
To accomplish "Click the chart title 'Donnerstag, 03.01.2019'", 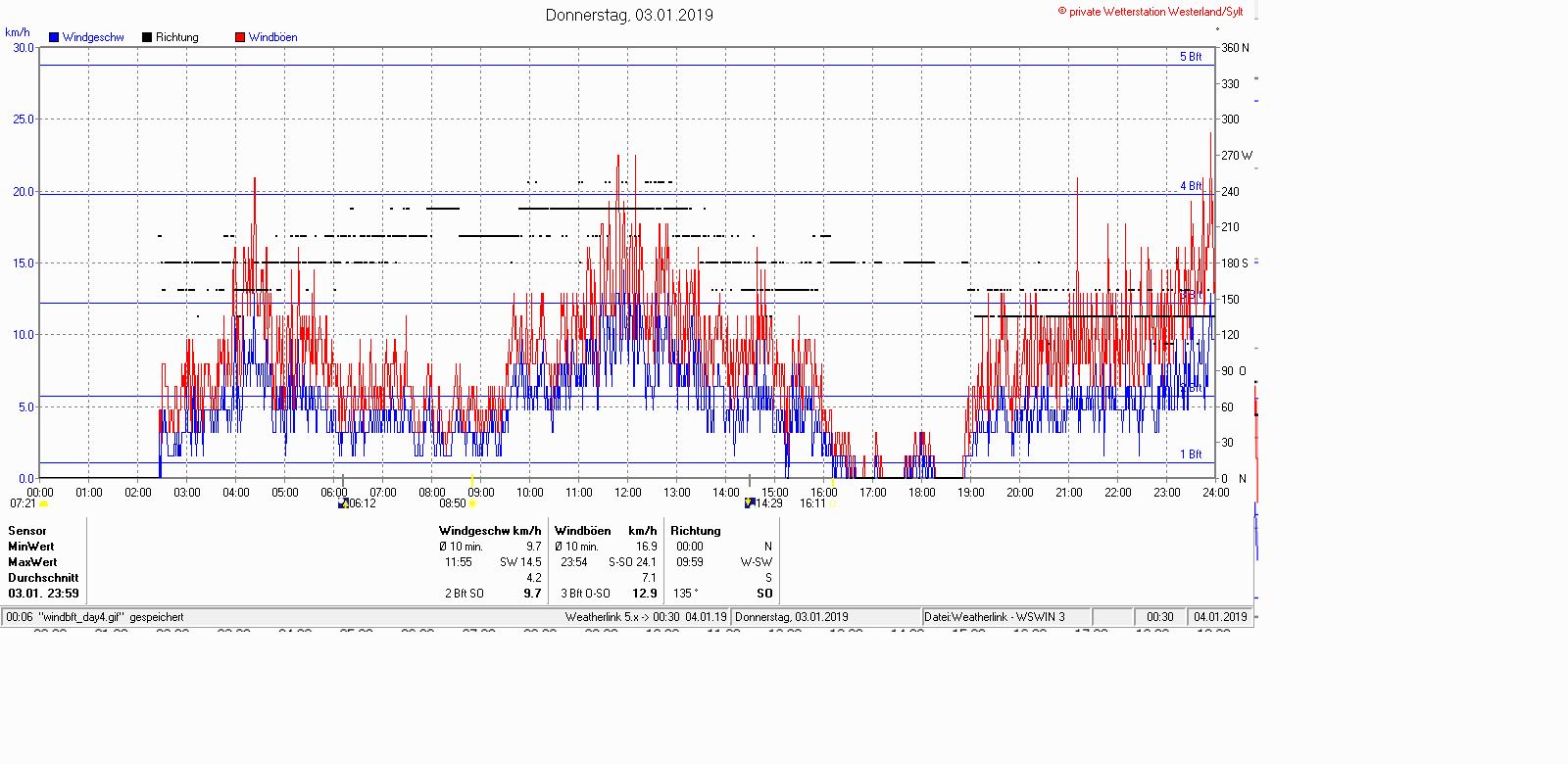I will (x=629, y=15).
